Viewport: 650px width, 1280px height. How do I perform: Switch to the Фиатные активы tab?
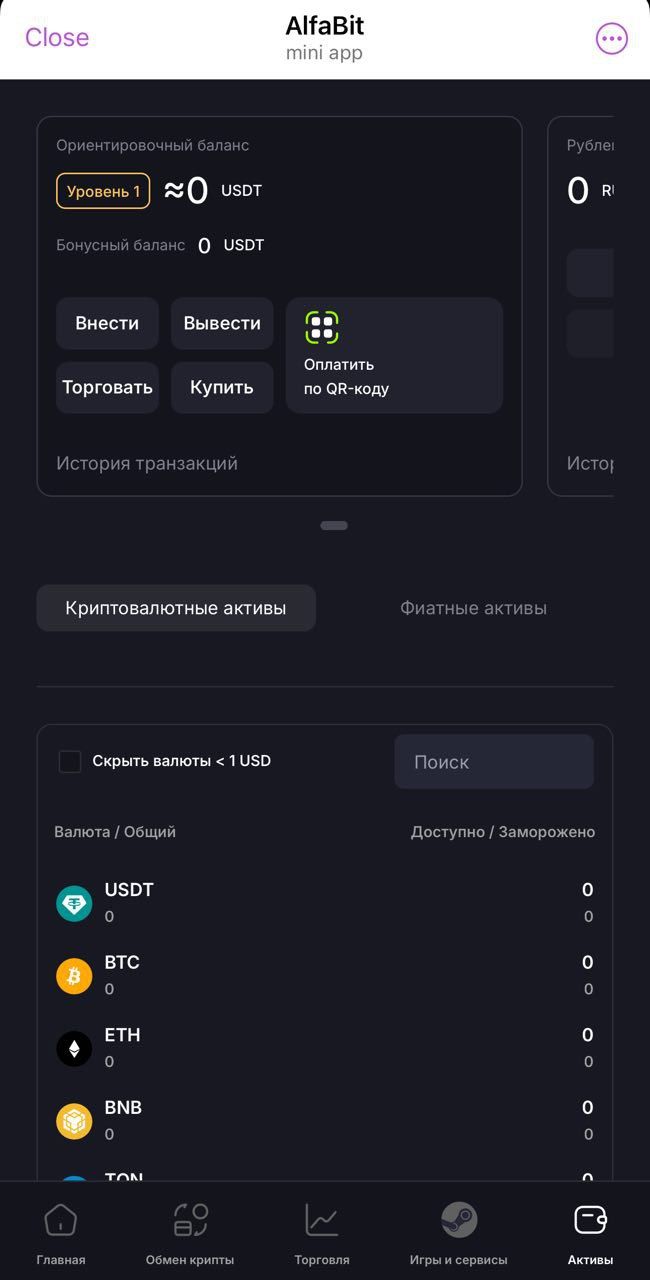473,607
